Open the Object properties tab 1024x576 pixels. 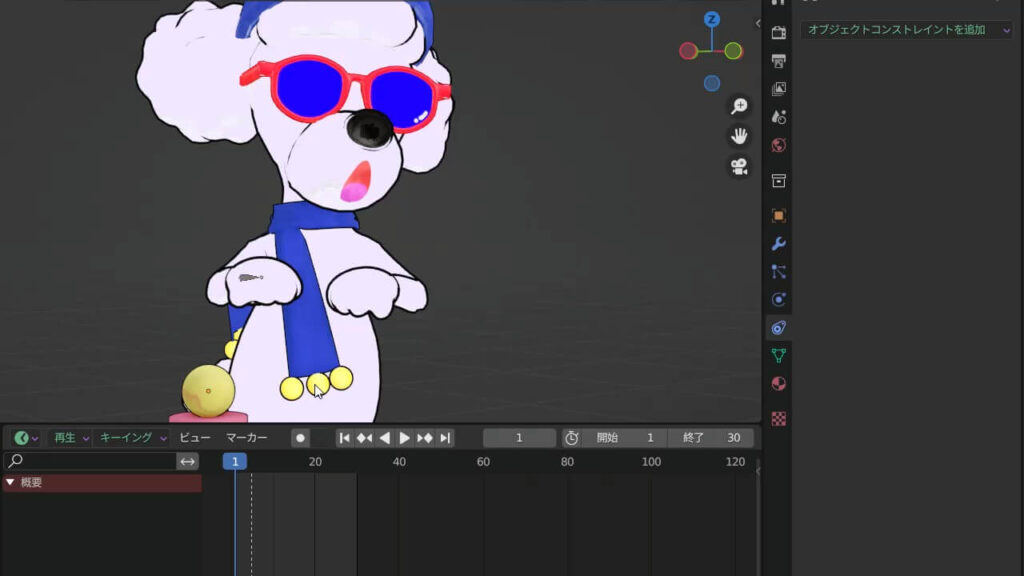(778, 216)
